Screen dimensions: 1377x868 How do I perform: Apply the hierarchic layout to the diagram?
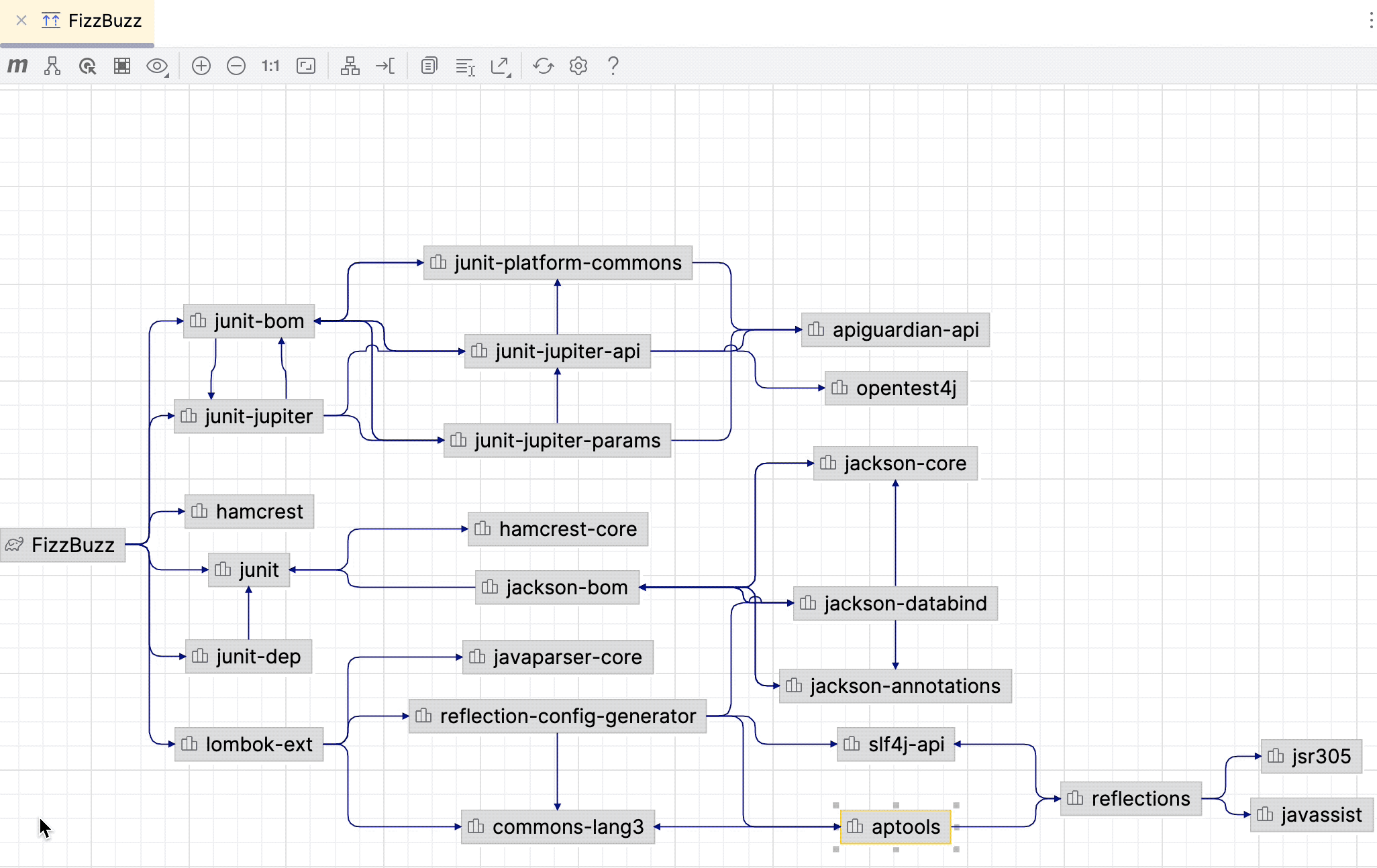[350, 66]
